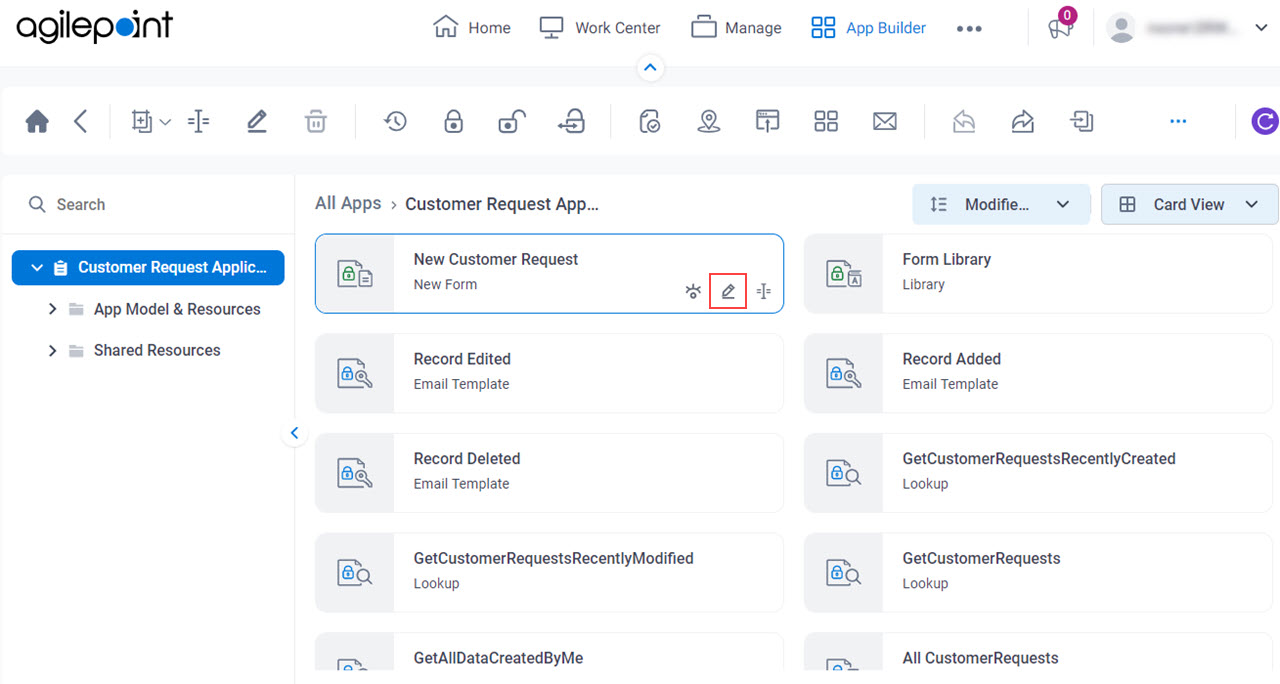The image size is (1280, 684).
Task: Click the publish window-upload toolbar icon
Action: tap(767, 122)
